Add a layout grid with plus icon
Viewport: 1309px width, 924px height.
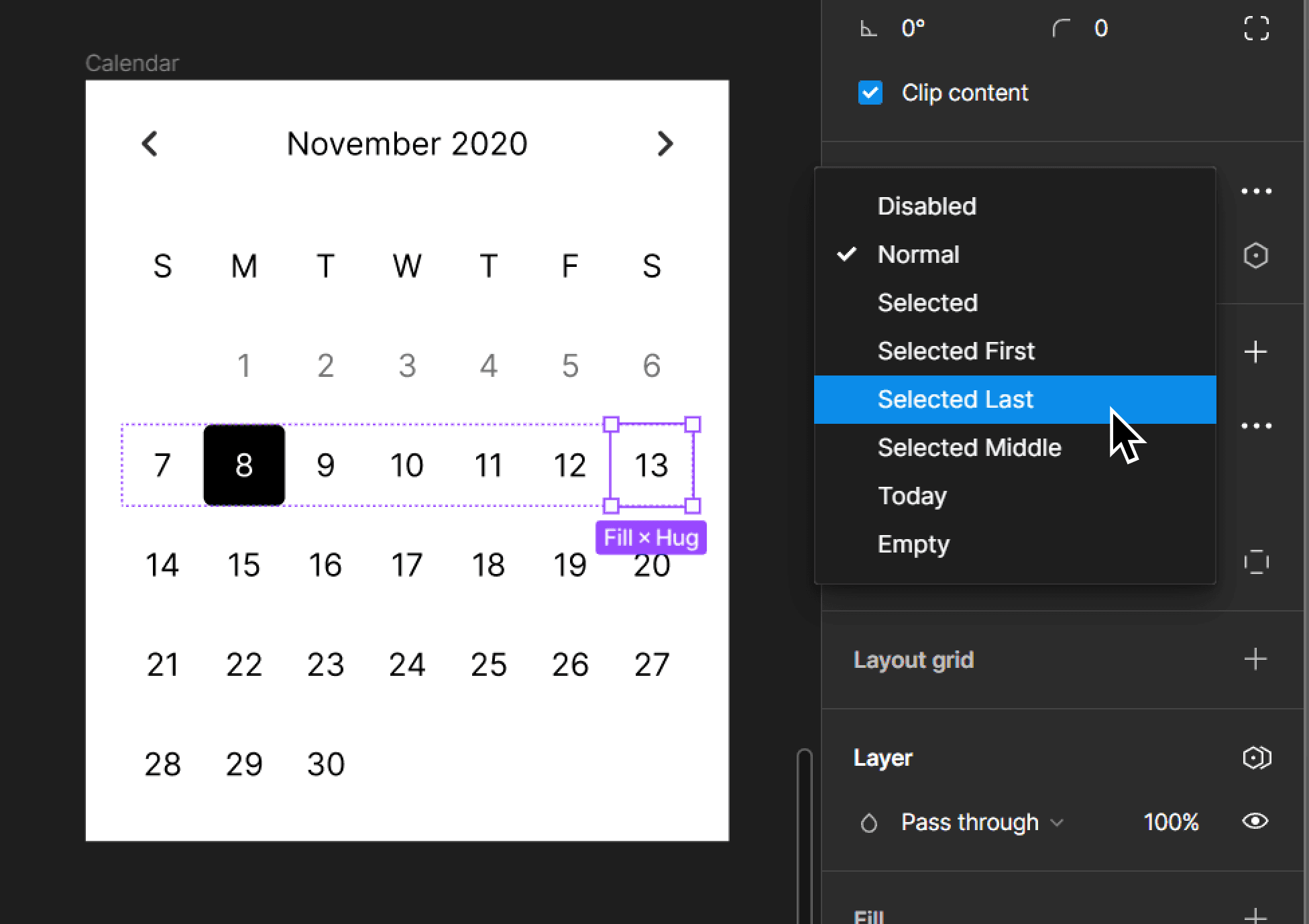point(1255,659)
